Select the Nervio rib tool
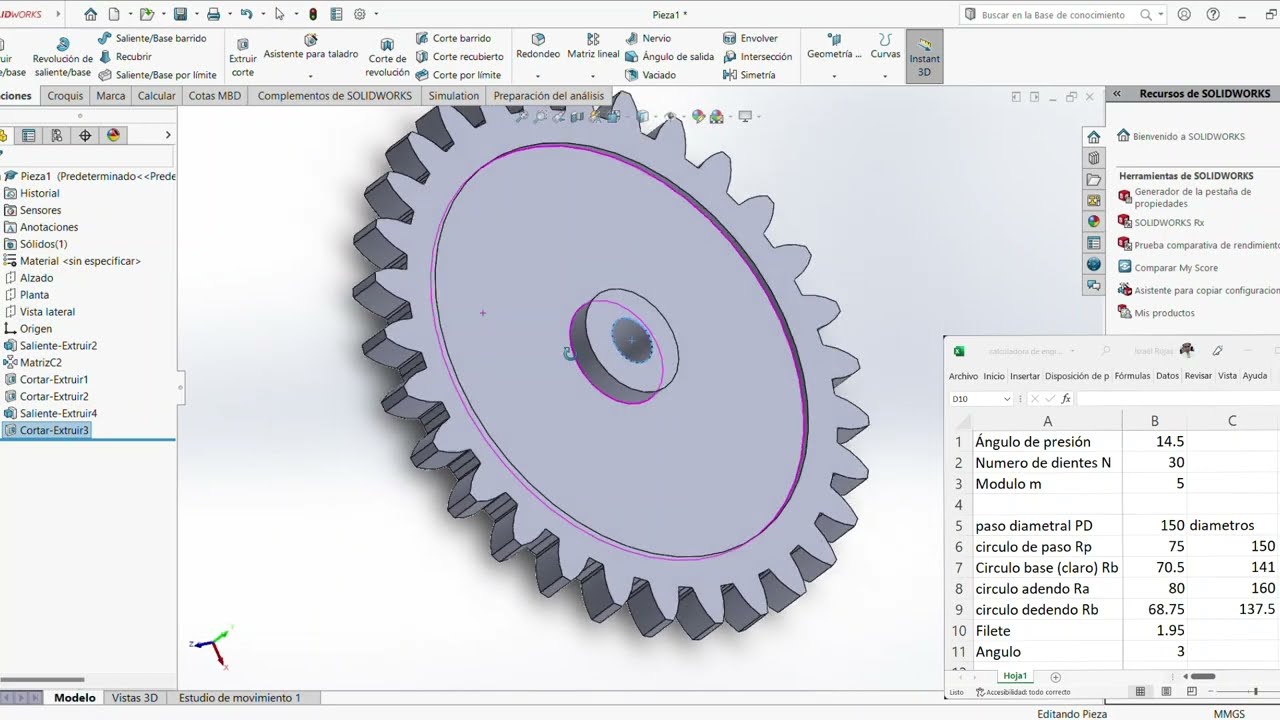Screen dimensions: 1280x720 pyautogui.click(x=648, y=38)
